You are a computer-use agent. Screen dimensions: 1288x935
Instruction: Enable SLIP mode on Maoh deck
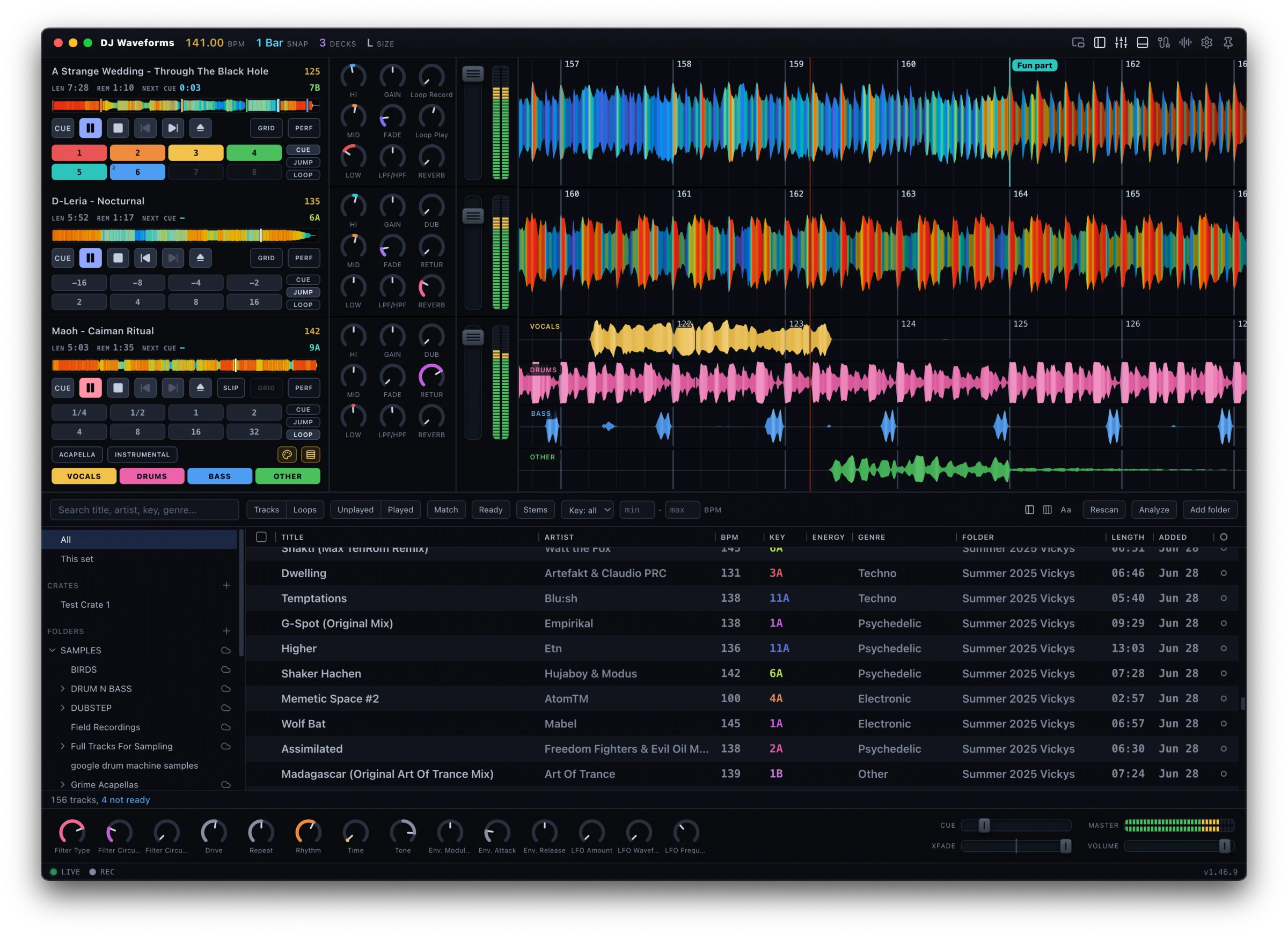pyautogui.click(x=231, y=388)
